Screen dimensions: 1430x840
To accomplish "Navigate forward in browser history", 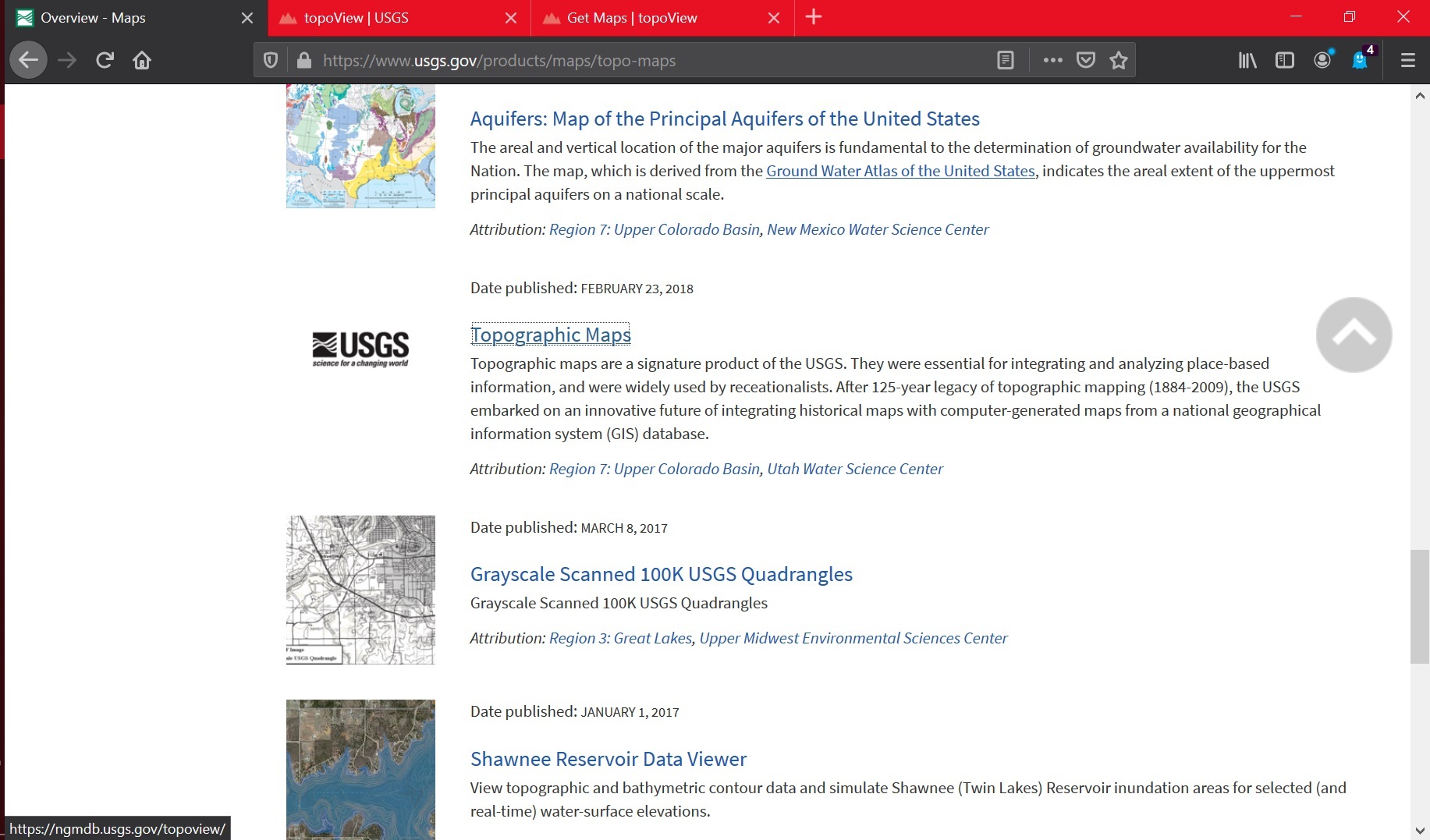I will click(67, 59).
